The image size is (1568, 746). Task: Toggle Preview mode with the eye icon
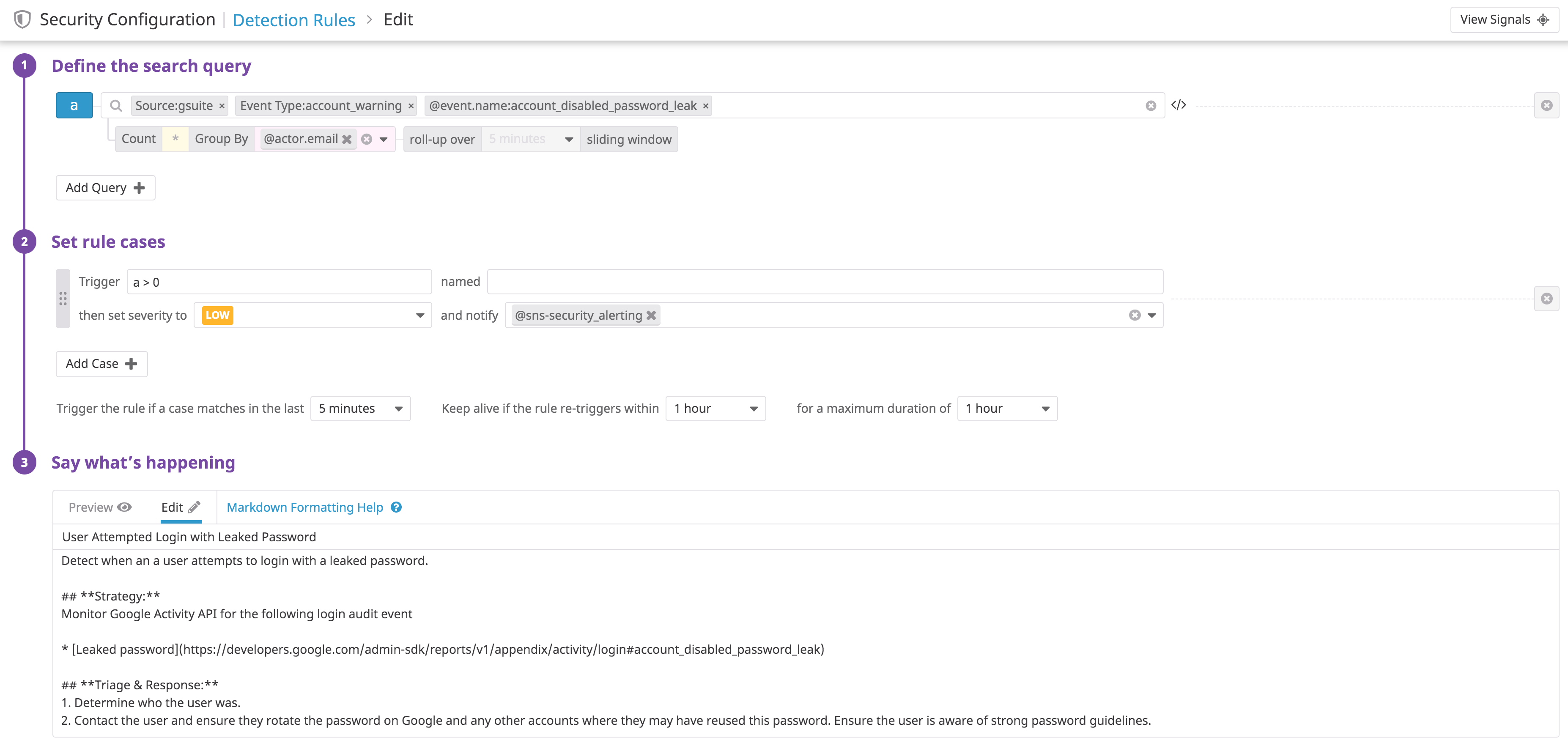point(126,507)
